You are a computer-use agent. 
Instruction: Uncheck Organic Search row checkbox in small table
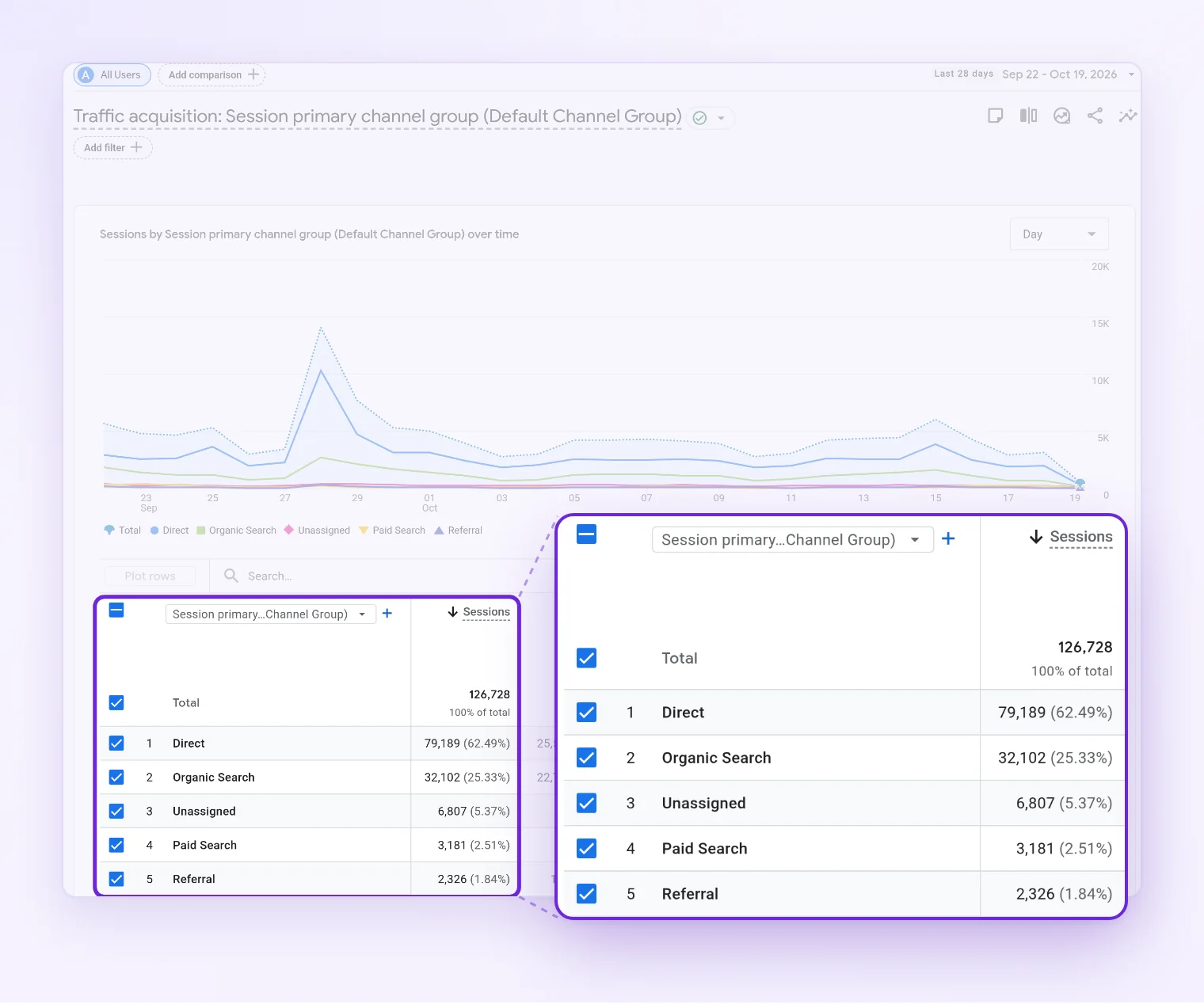[x=116, y=777]
